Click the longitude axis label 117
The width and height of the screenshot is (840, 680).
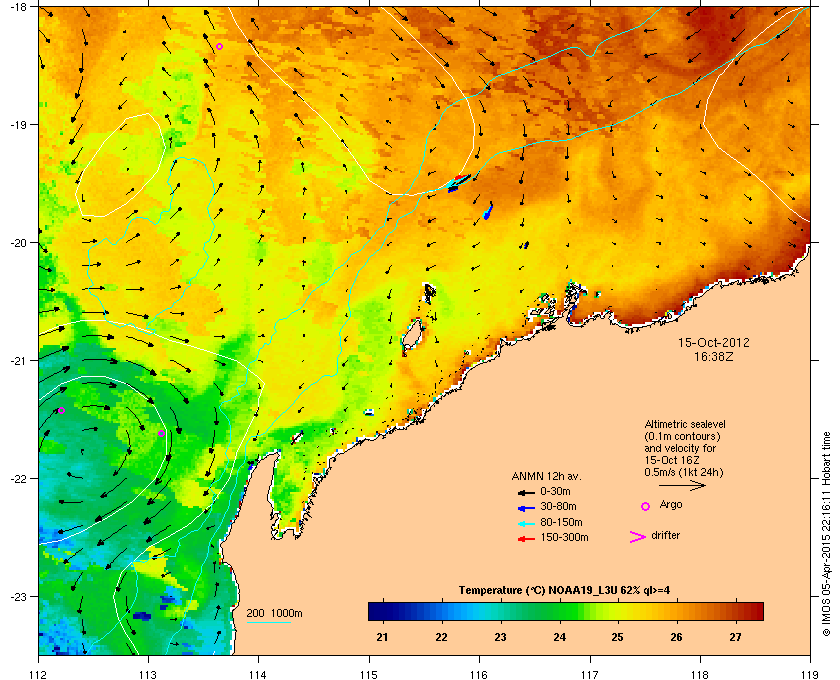point(590,674)
